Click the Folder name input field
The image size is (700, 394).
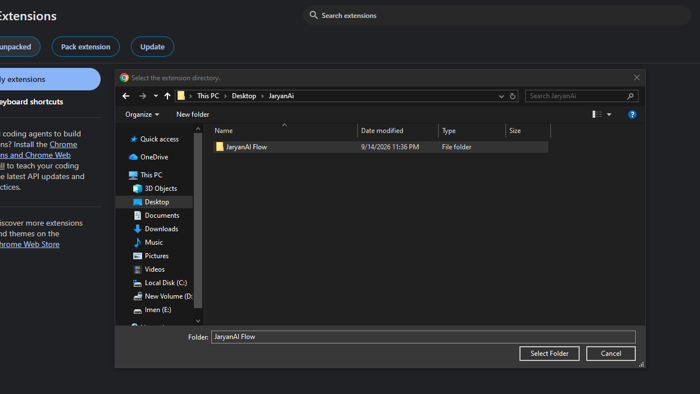(423, 337)
